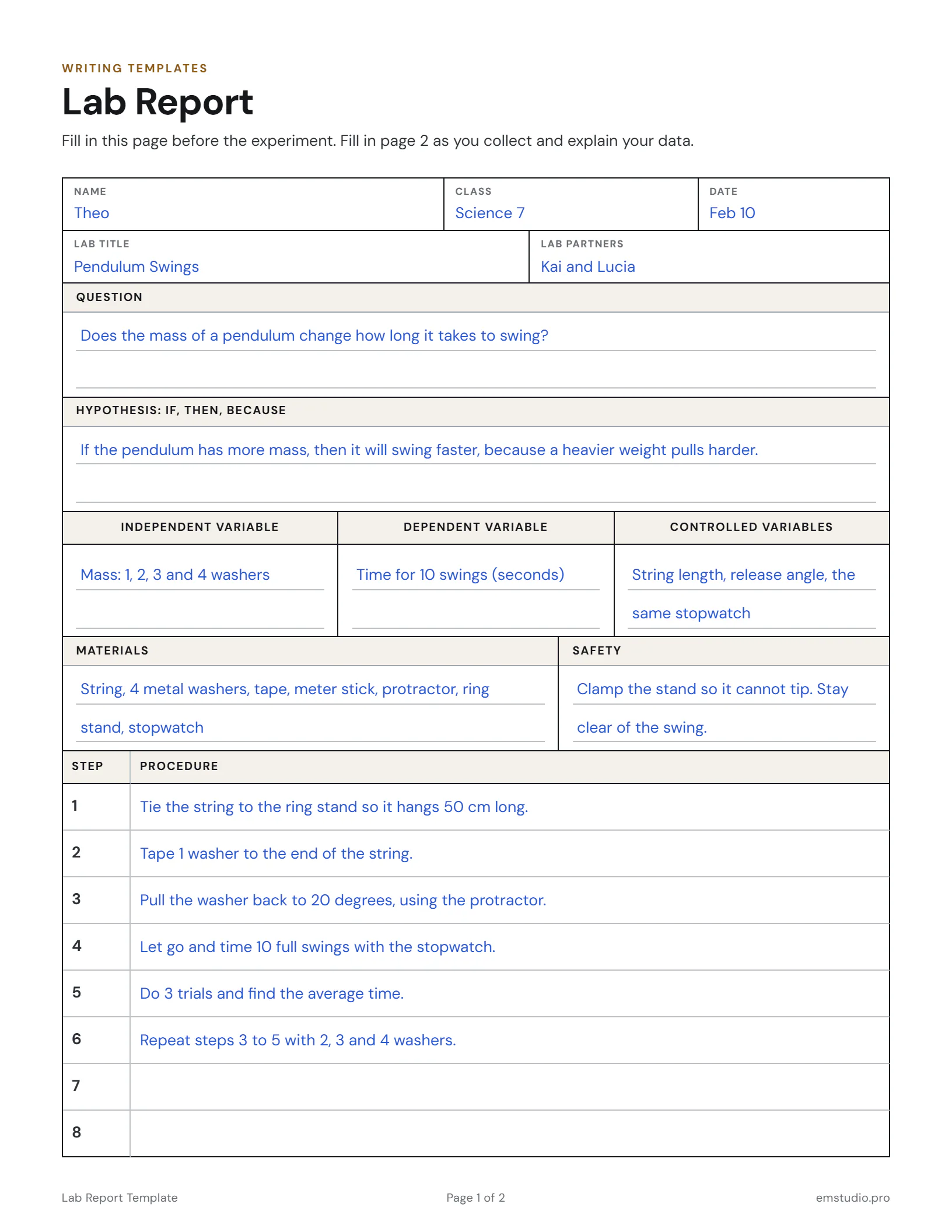Select the "WRITING TEMPLATES" header text

click(x=135, y=68)
